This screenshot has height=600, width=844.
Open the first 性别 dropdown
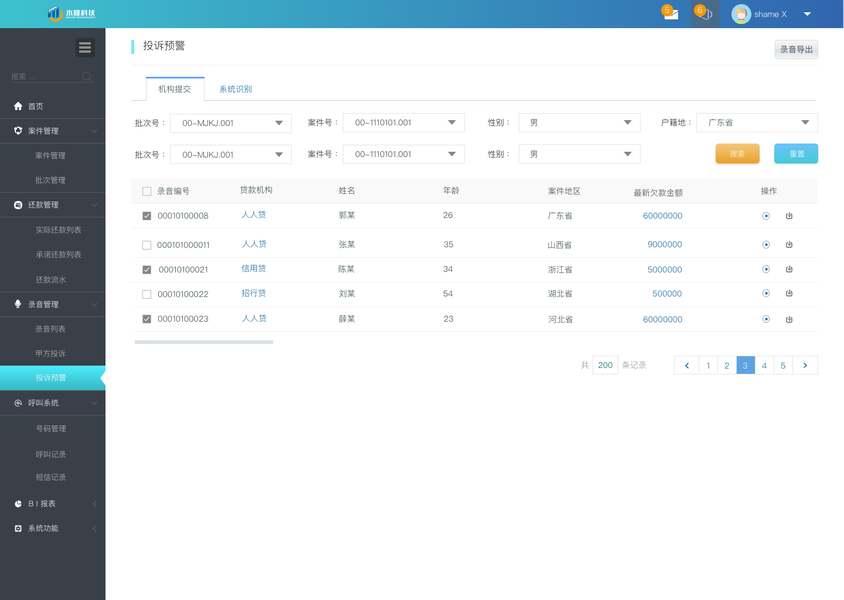tap(579, 123)
